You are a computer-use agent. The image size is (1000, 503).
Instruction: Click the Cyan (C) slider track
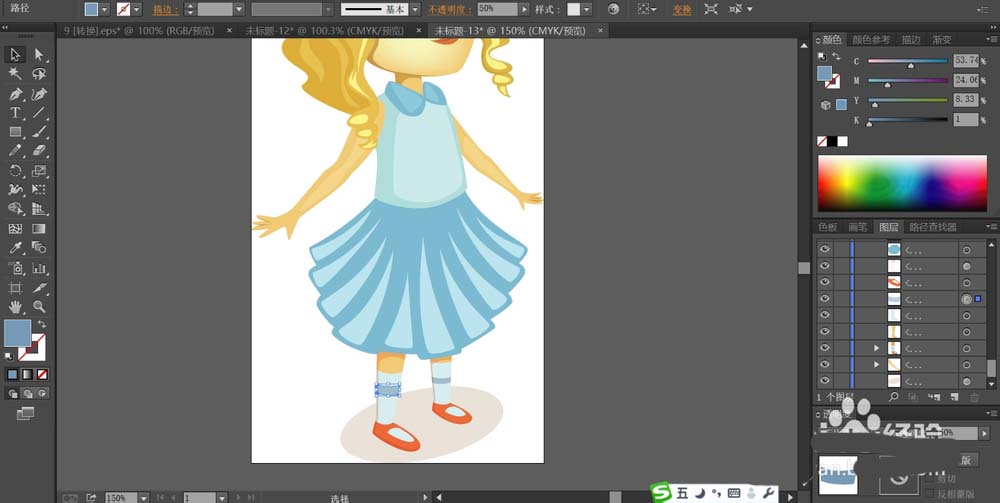[908, 61]
